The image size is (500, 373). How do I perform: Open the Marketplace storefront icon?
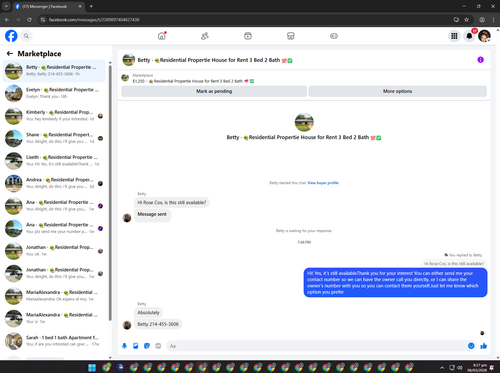pos(291,36)
